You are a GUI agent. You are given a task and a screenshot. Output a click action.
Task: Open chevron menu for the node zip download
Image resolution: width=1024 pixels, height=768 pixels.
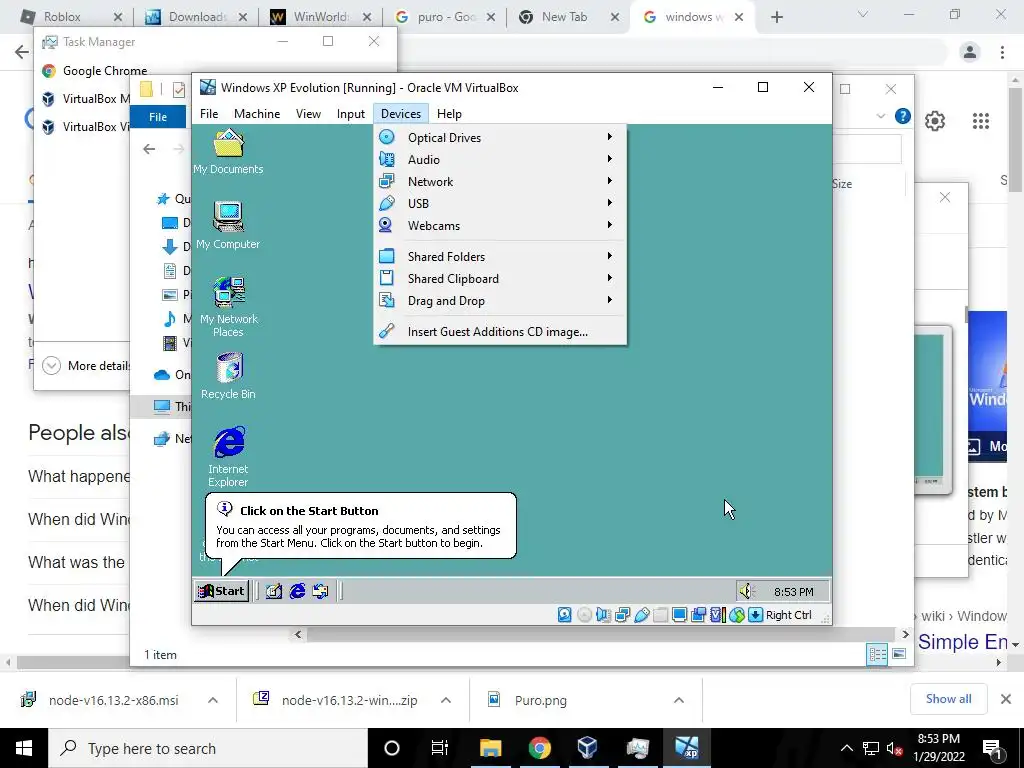coord(445,700)
